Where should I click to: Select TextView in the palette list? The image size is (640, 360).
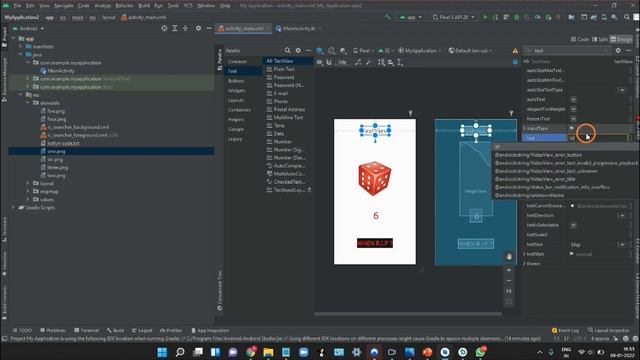coord(288,60)
